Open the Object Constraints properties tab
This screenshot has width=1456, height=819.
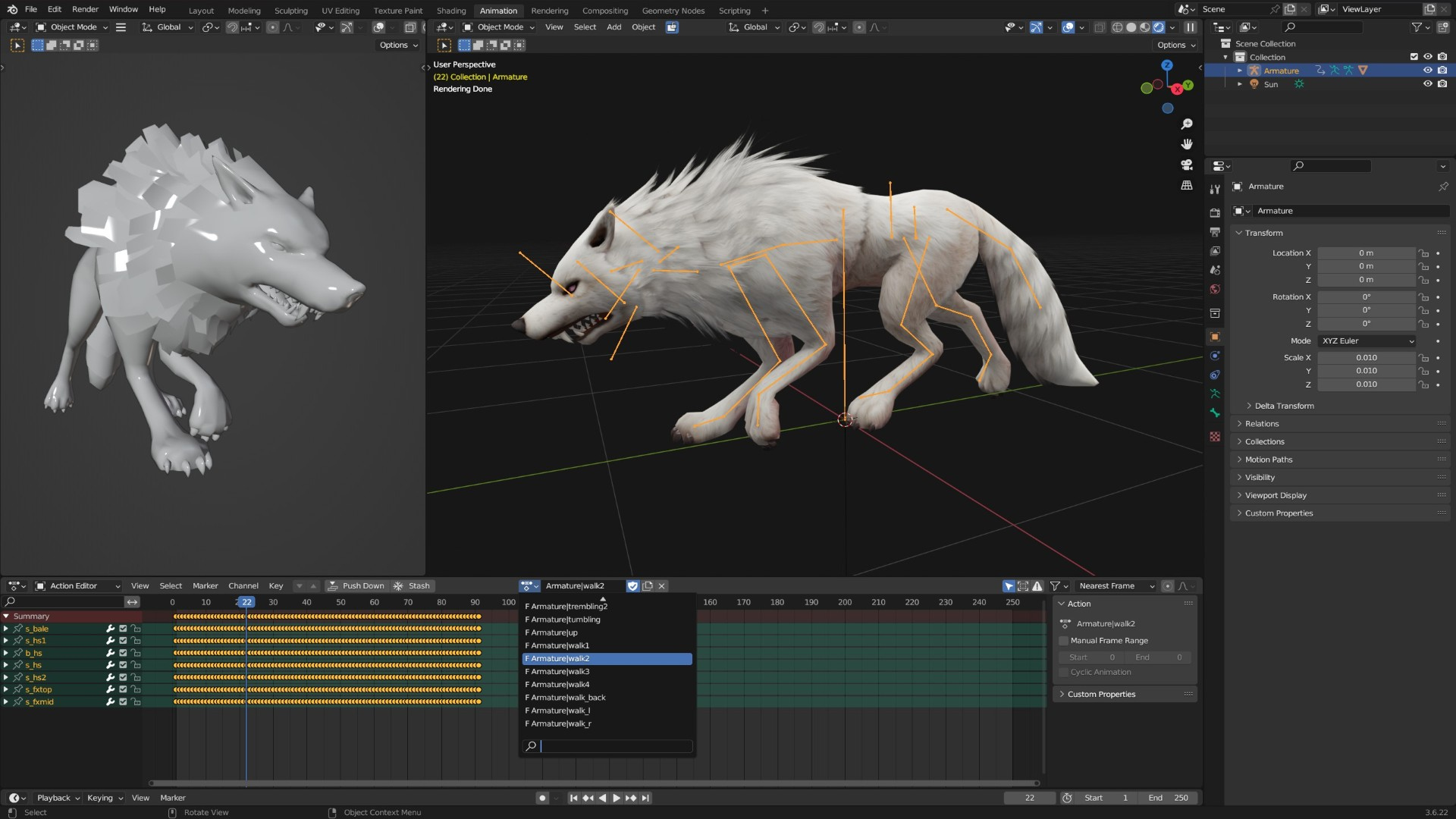1215,375
